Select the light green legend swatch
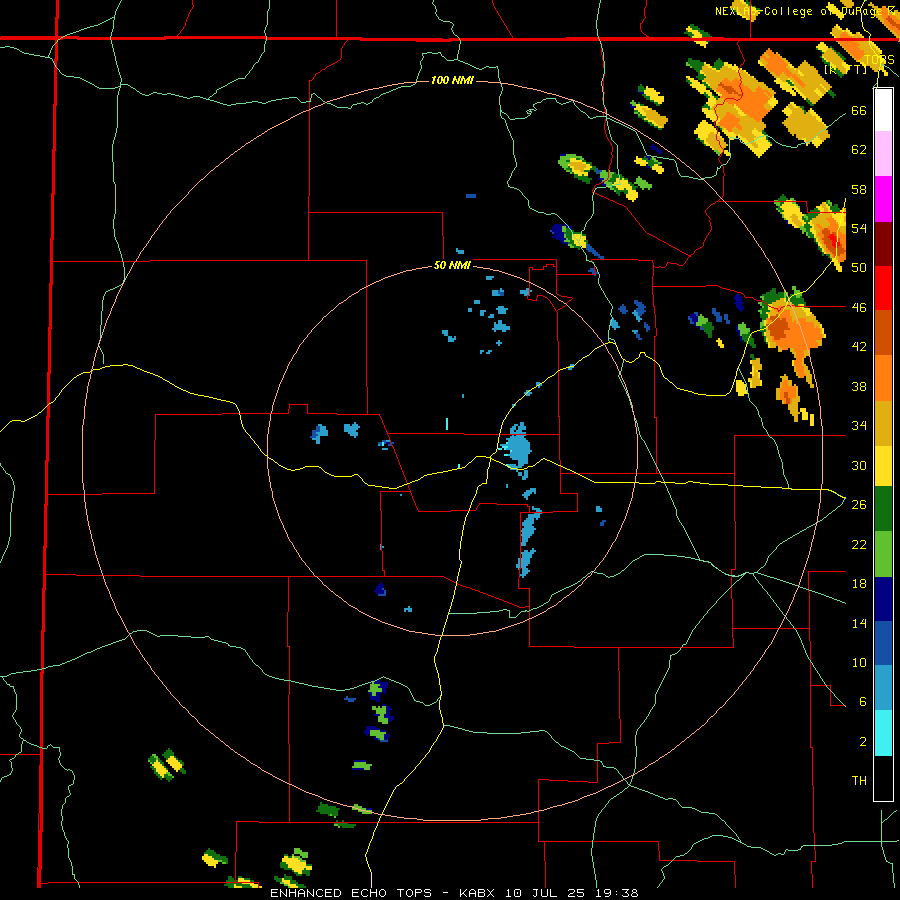Viewport: 900px width, 900px height. tap(883, 553)
